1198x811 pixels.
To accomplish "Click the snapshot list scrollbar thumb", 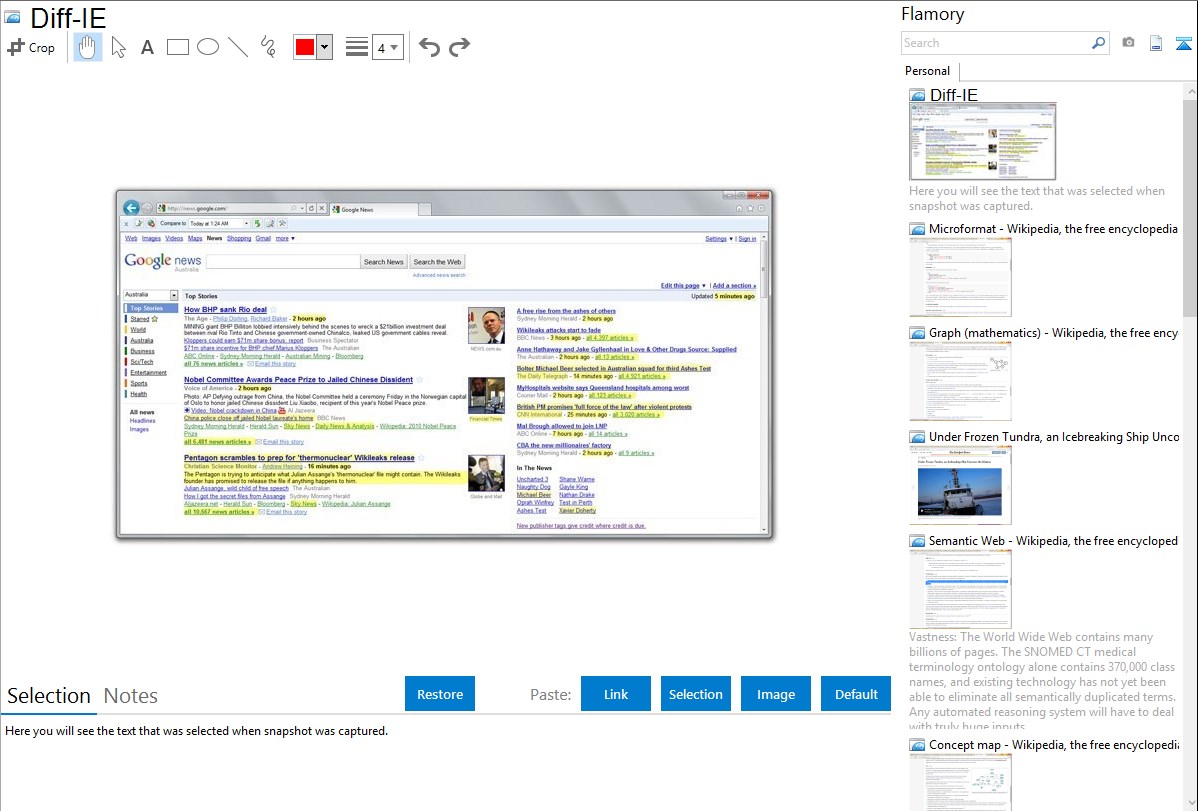I will 1190,207.
